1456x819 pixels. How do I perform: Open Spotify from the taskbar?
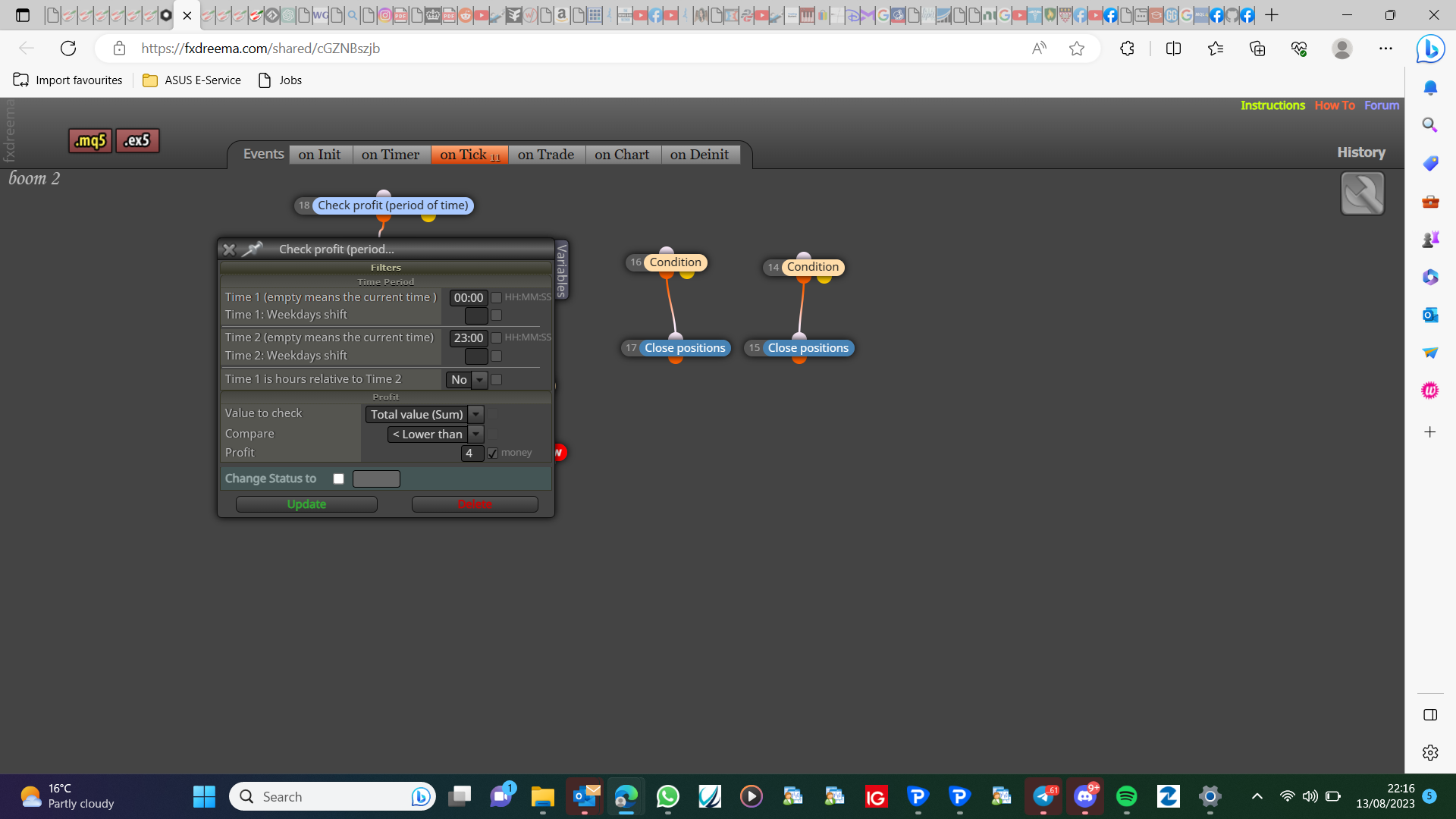(x=1126, y=796)
